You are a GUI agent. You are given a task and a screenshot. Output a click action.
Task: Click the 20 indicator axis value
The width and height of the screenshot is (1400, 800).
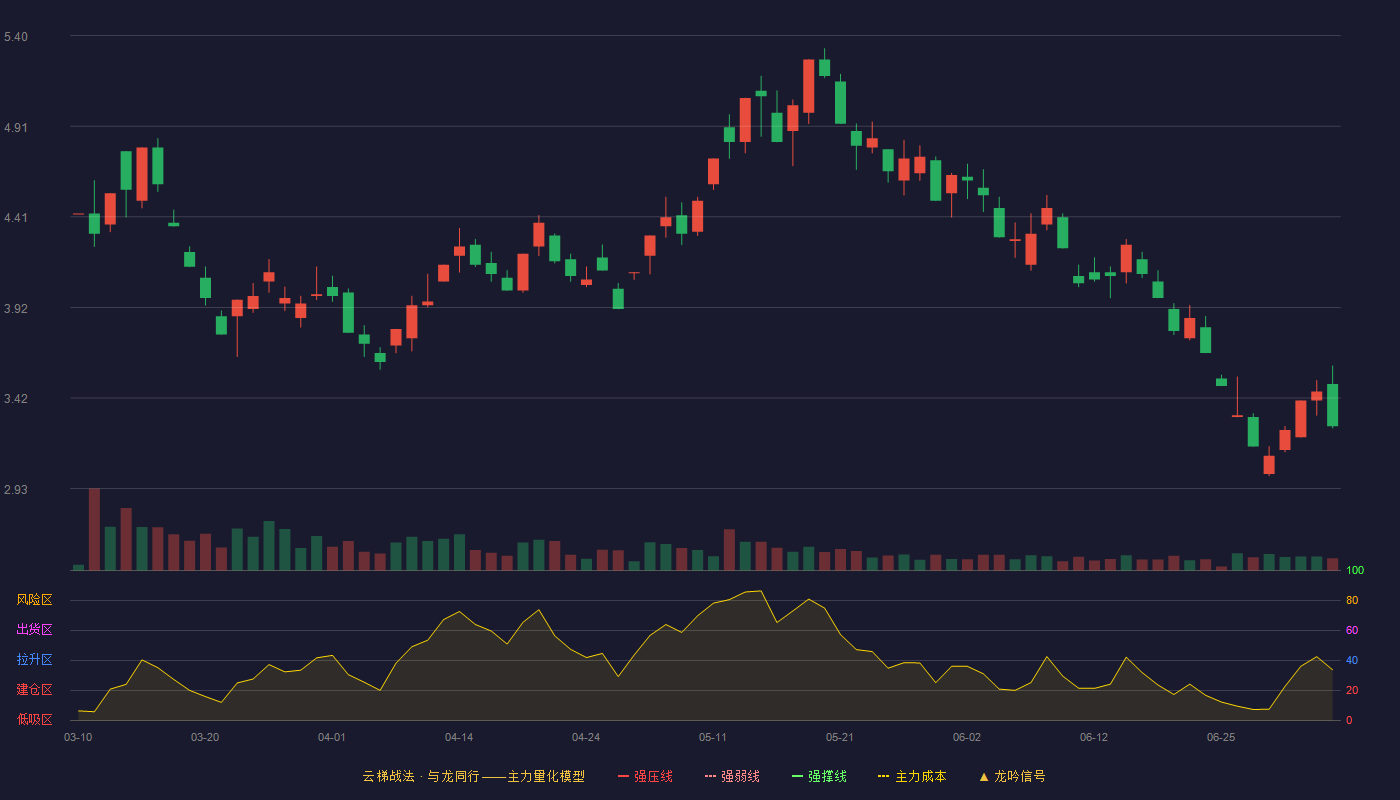[x=1352, y=690]
